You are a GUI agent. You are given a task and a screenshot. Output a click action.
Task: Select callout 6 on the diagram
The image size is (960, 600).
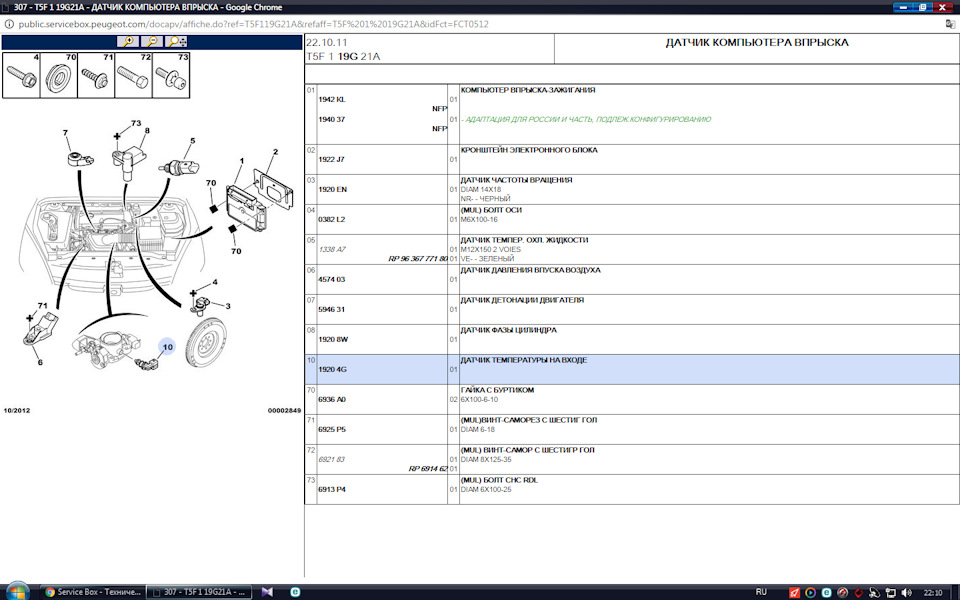[x=40, y=362]
